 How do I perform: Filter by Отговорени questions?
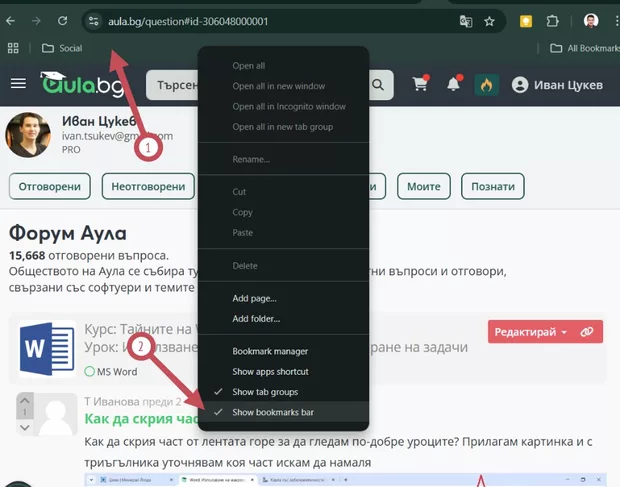50,186
